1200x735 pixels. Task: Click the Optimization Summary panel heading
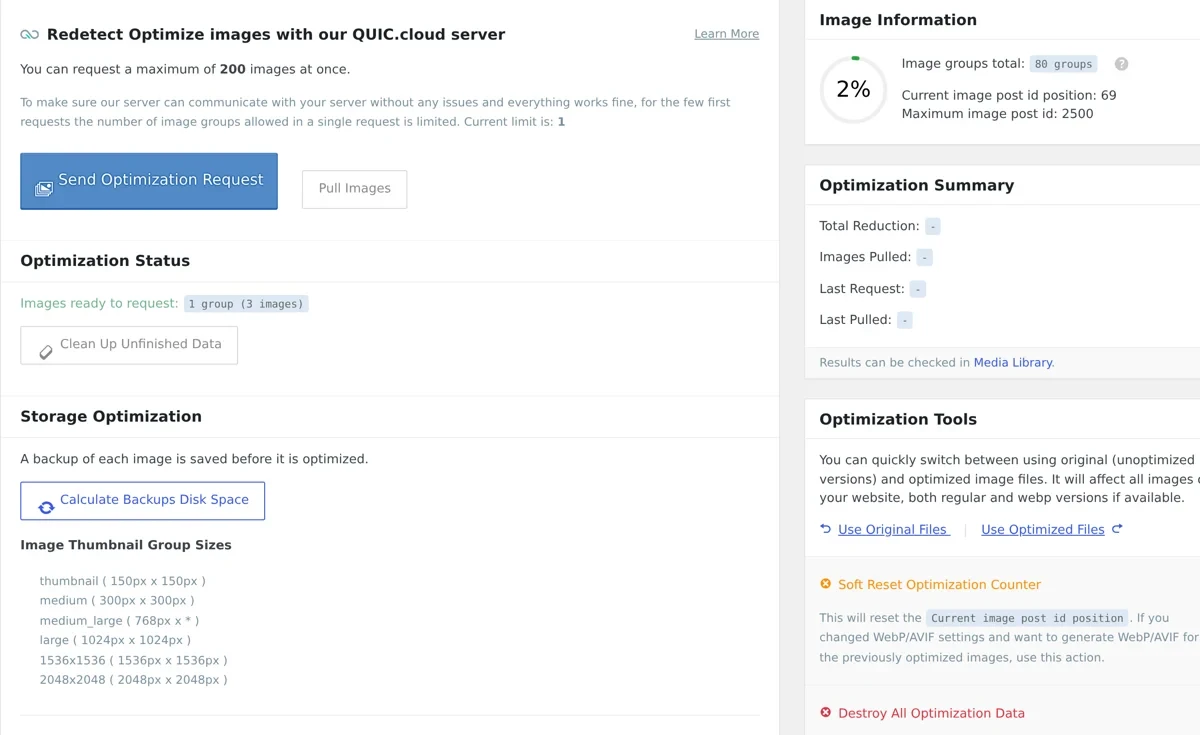click(917, 186)
